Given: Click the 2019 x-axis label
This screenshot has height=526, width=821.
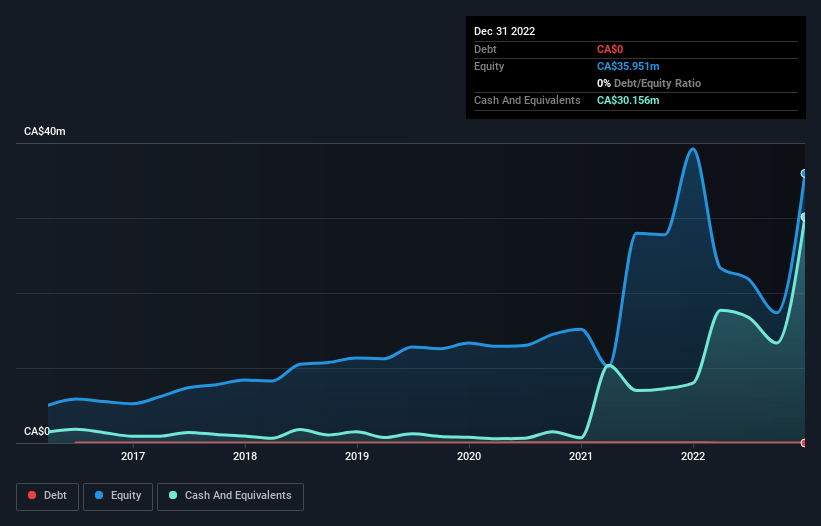Looking at the screenshot, I should [x=357, y=456].
